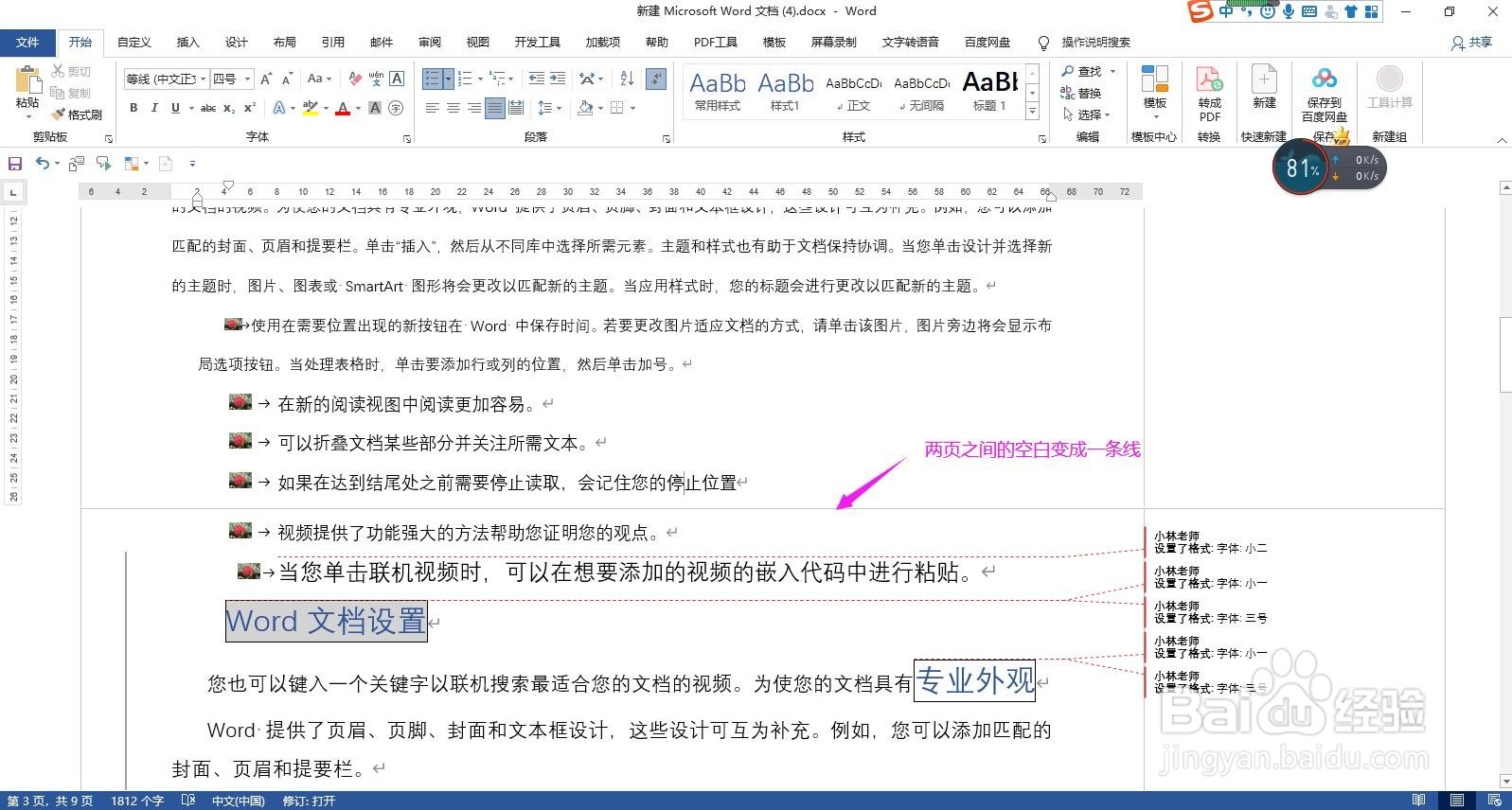The width and height of the screenshot is (1512, 810).
Task: Open the font size dropdown showing 四号
Action: click(247, 79)
